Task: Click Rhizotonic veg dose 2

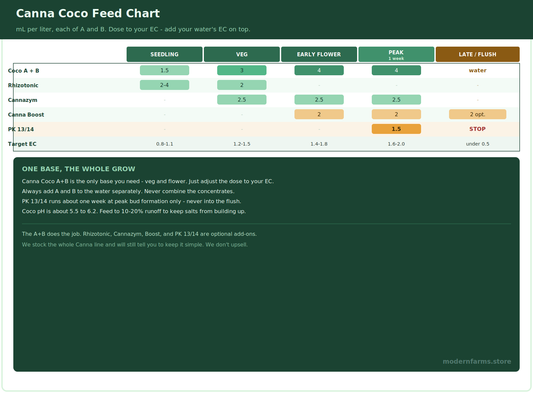Action: click(x=242, y=85)
